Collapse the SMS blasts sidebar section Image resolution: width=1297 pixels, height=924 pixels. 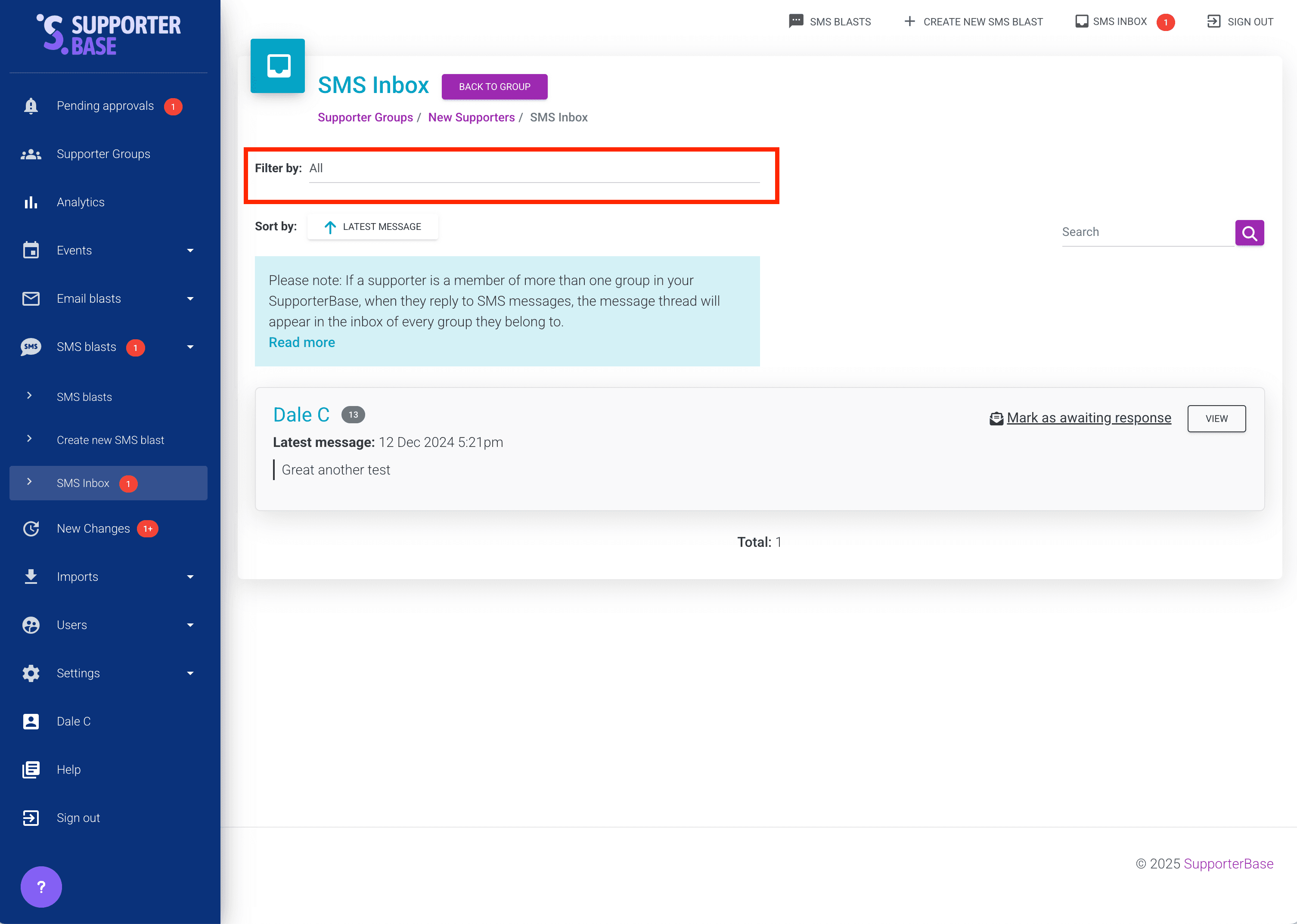click(190, 347)
